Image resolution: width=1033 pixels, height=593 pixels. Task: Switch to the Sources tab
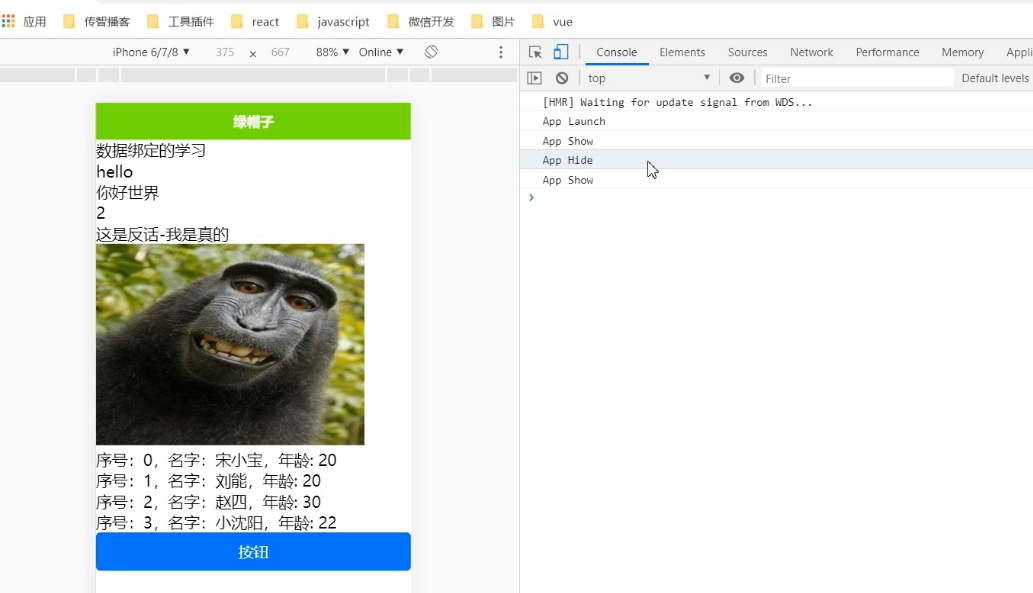pyautogui.click(x=747, y=52)
